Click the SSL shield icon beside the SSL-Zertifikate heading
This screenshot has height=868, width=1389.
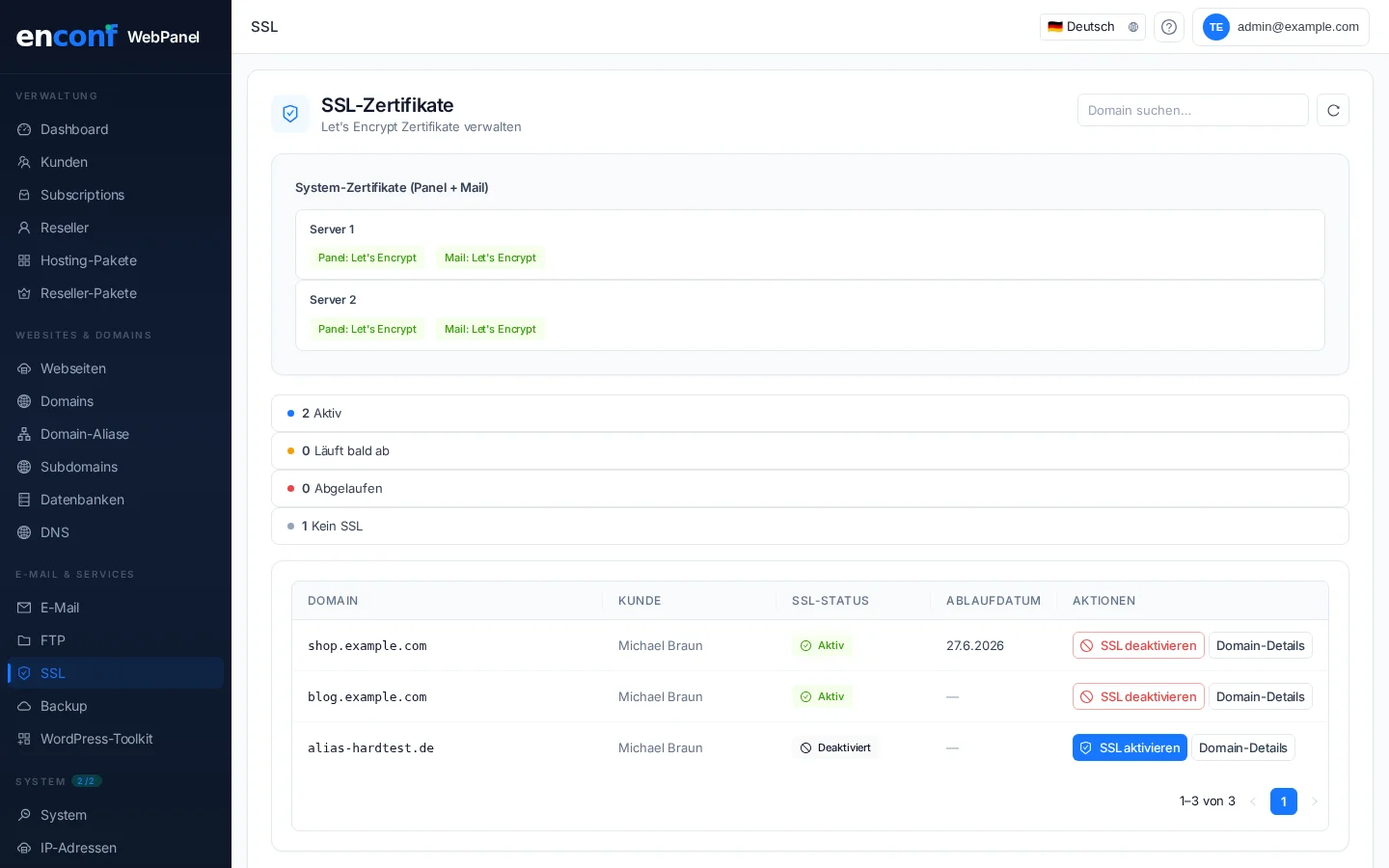click(x=290, y=114)
